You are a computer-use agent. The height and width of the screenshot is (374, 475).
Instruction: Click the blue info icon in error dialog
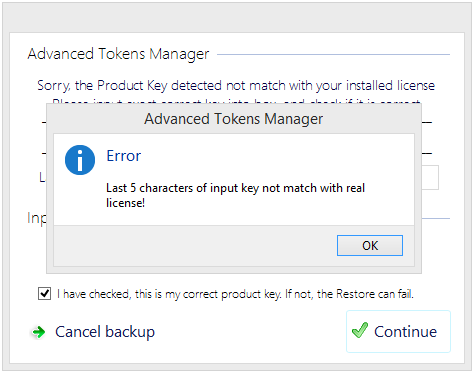click(x=80, y=160)
